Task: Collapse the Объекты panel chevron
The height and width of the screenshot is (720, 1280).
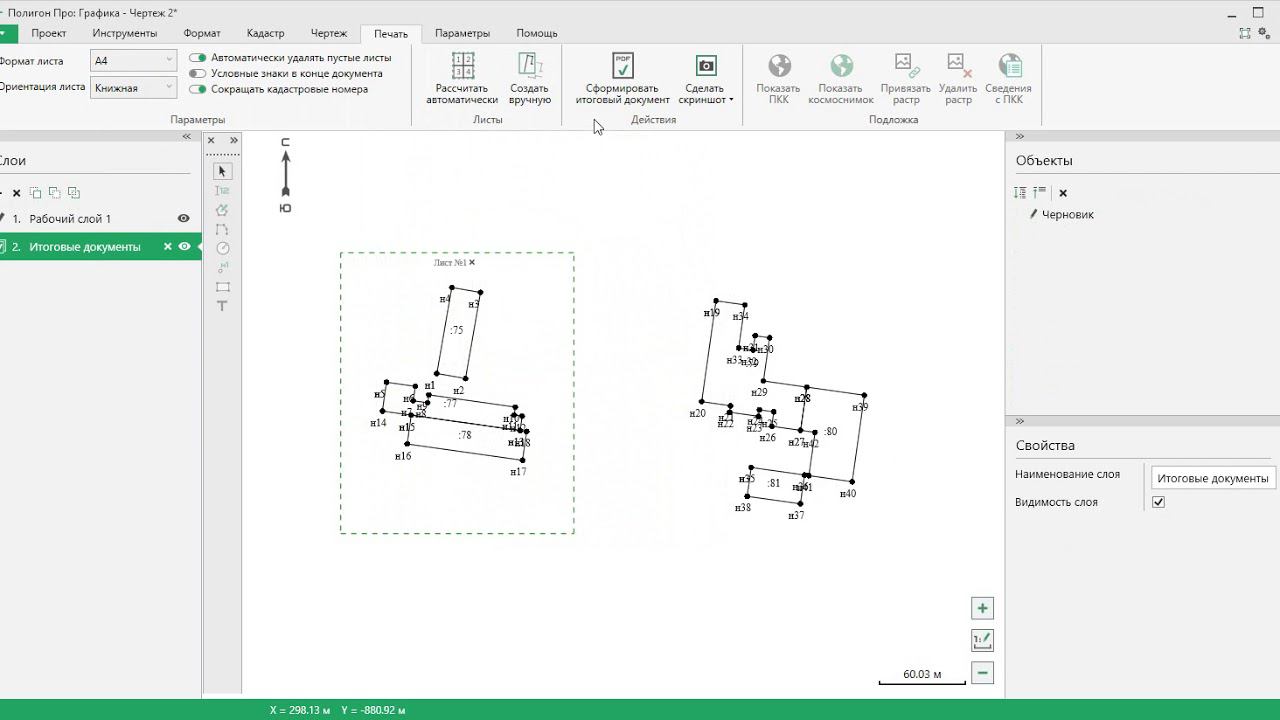Action: point(1020,136)
